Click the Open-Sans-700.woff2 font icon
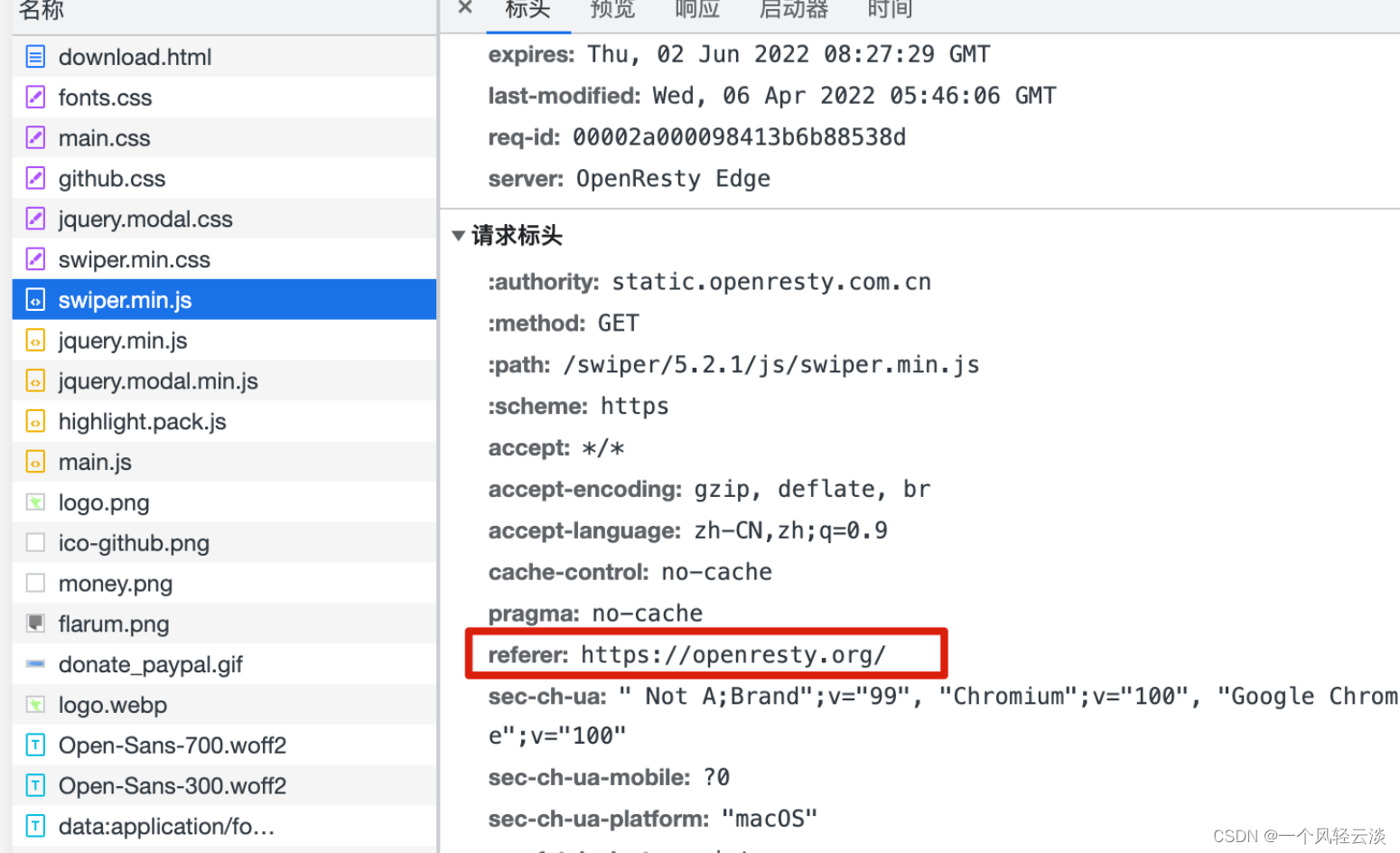The image size is (1400, 853). tap(35, 745)
